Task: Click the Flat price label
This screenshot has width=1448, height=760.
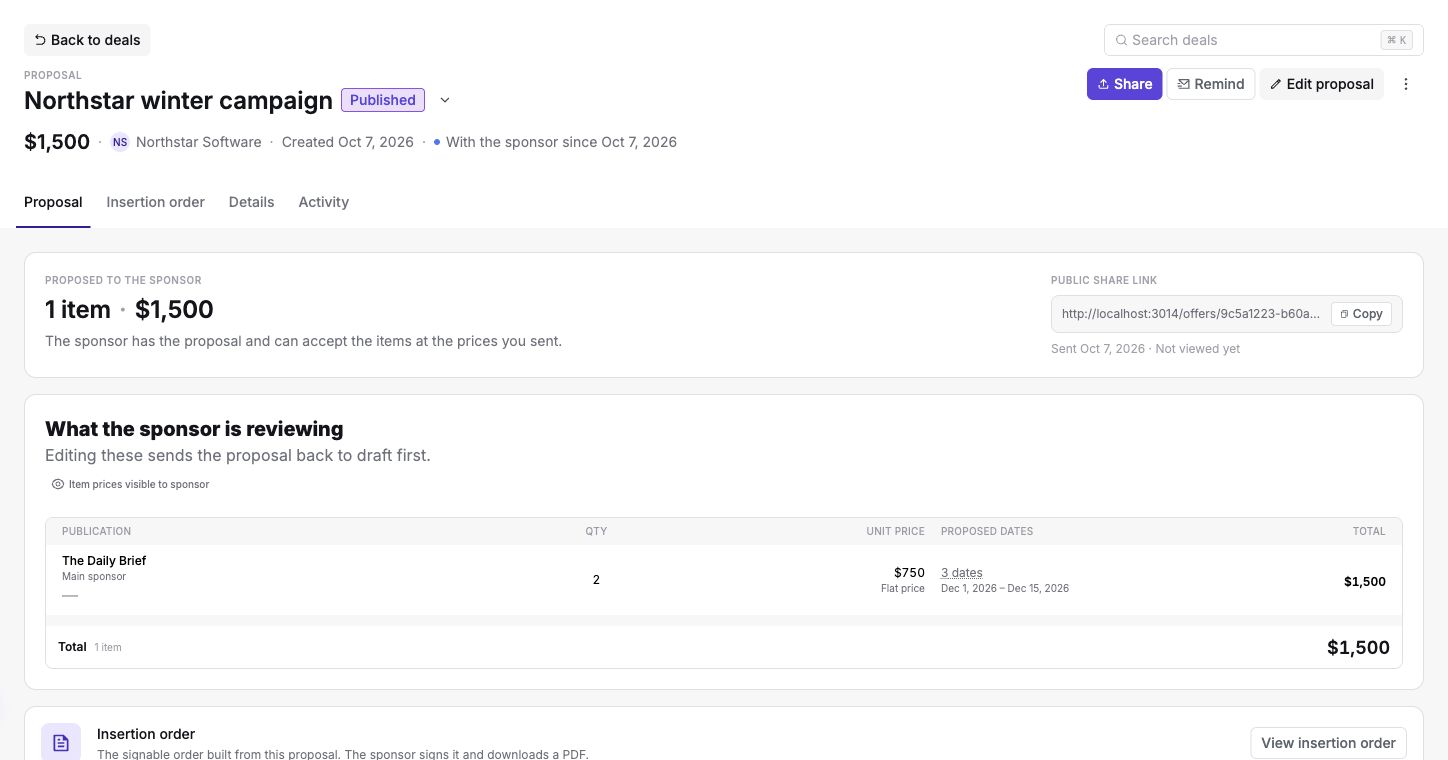Action: coord(903,589)
